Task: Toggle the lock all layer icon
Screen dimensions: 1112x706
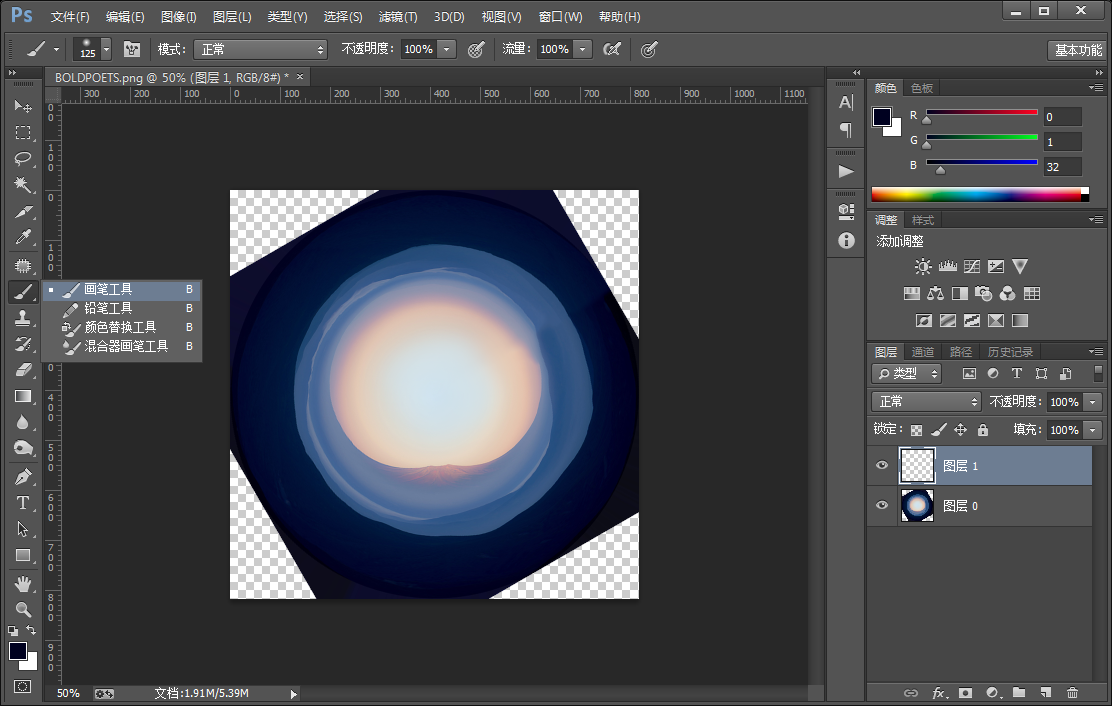Action: [x=983, y=430]
